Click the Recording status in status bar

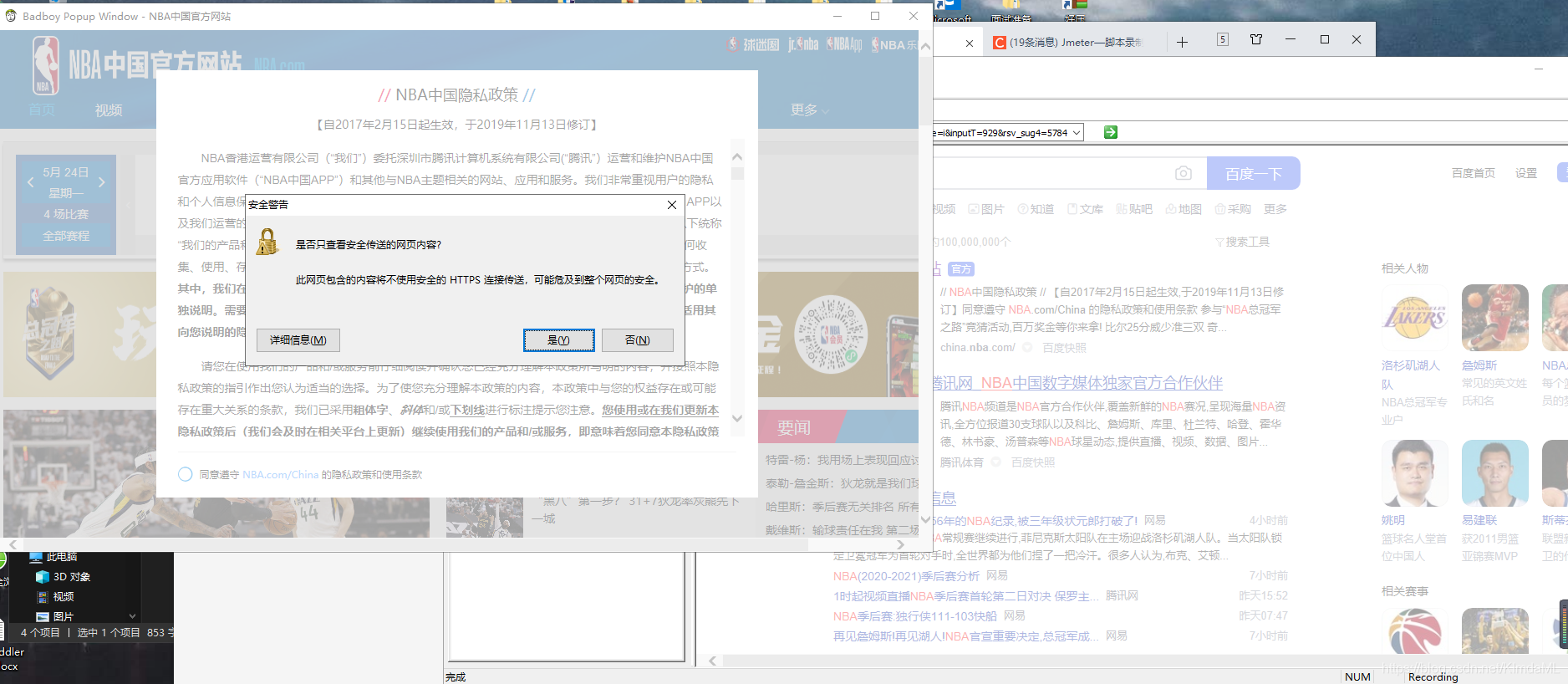click(1433, 676)
